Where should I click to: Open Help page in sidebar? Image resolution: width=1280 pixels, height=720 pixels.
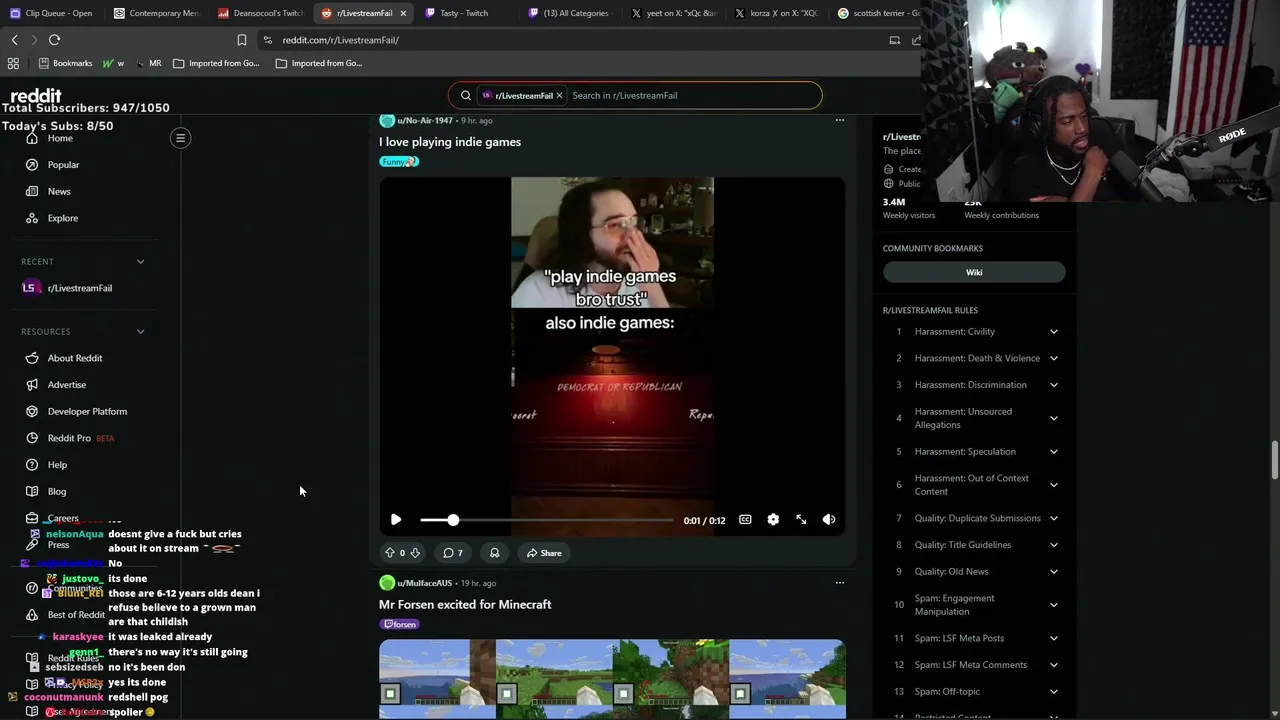coord(57,465)
